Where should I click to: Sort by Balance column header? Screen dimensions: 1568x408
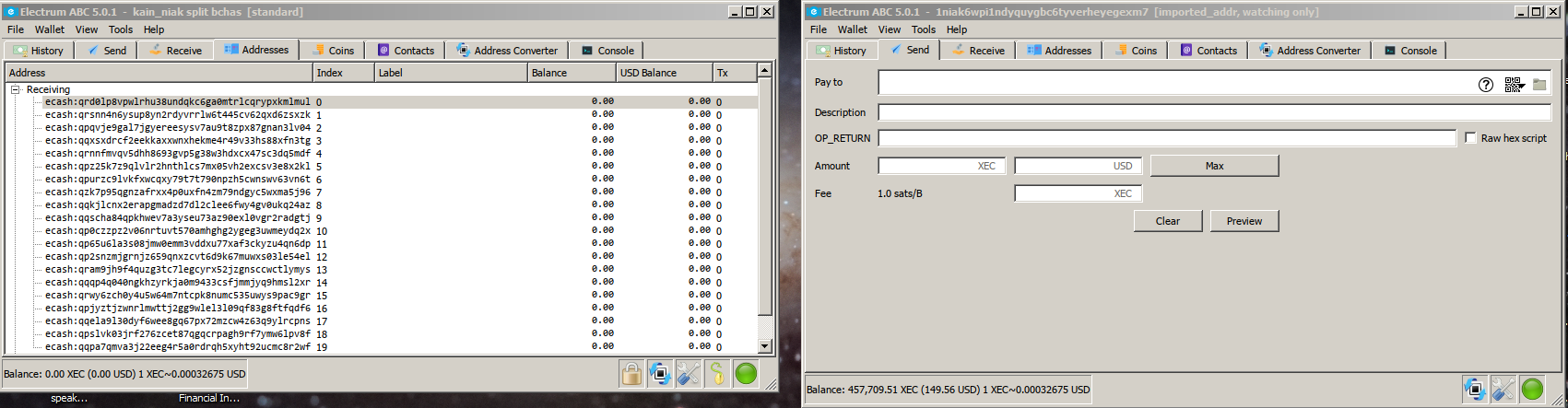pos(572,73)
